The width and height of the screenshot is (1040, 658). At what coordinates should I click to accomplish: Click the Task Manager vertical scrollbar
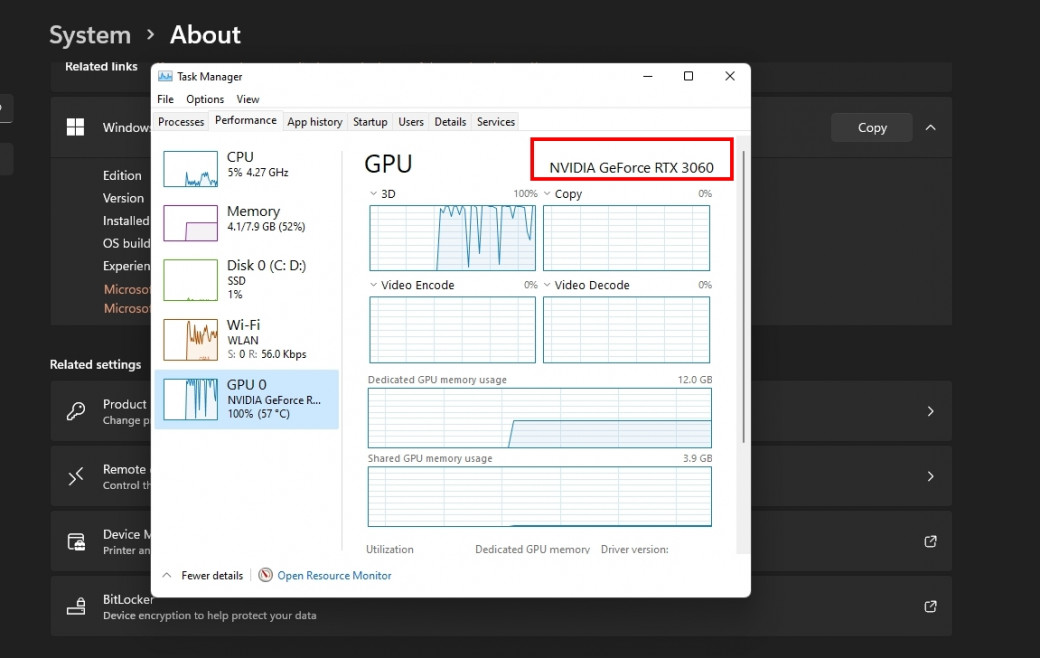[x=742, y=300]
